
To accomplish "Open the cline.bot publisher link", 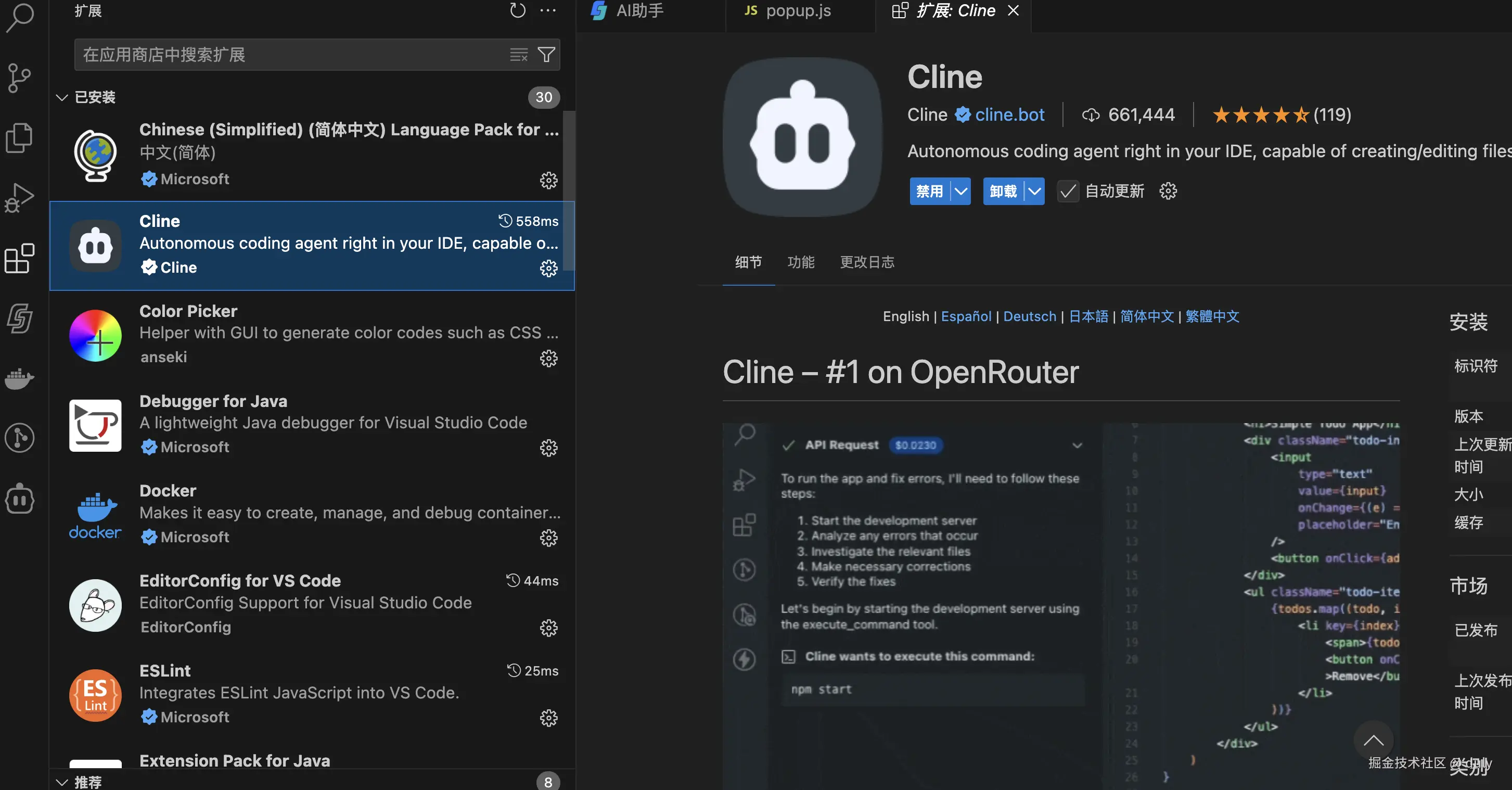I will [x=1009, y=114].
